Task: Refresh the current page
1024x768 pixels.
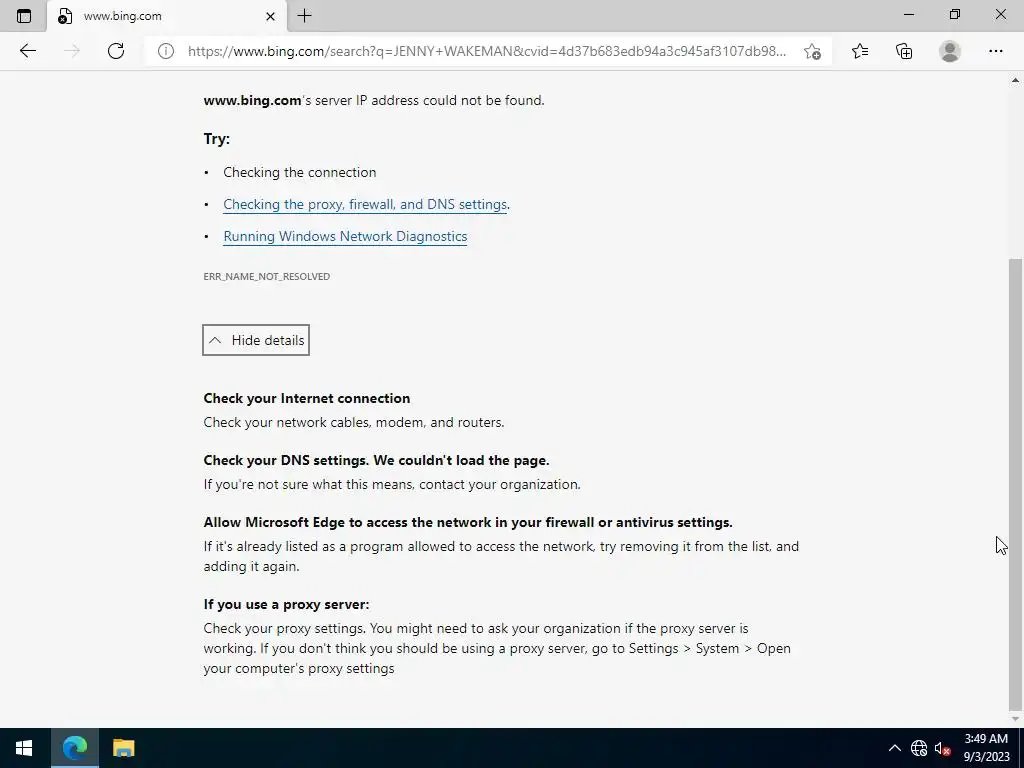Action: point(116,51)
